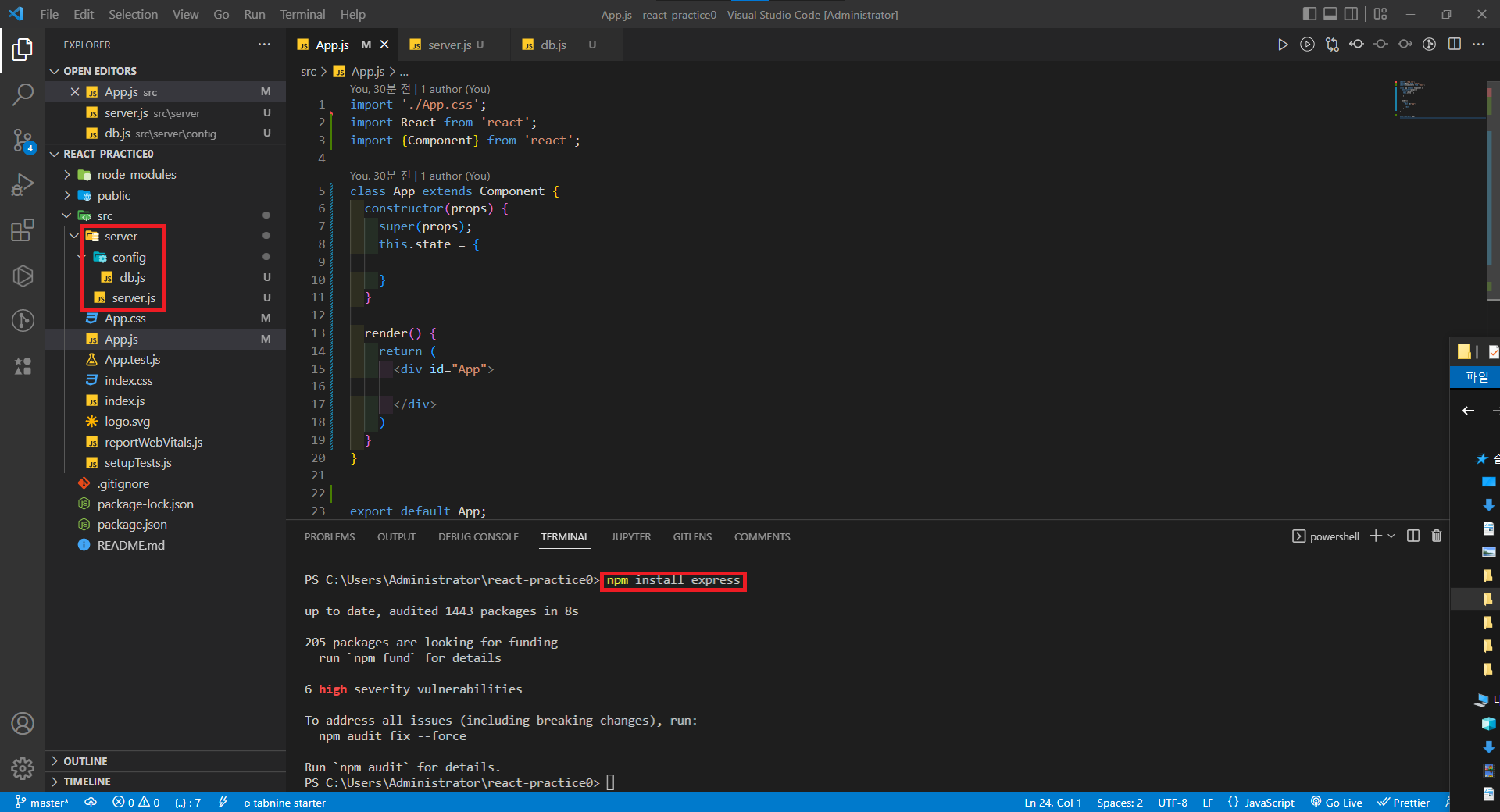The height and width of the screenshot is (812, 1500).
Task: Click the Synchronize Changes cloud icon
Action: [91, 803]
